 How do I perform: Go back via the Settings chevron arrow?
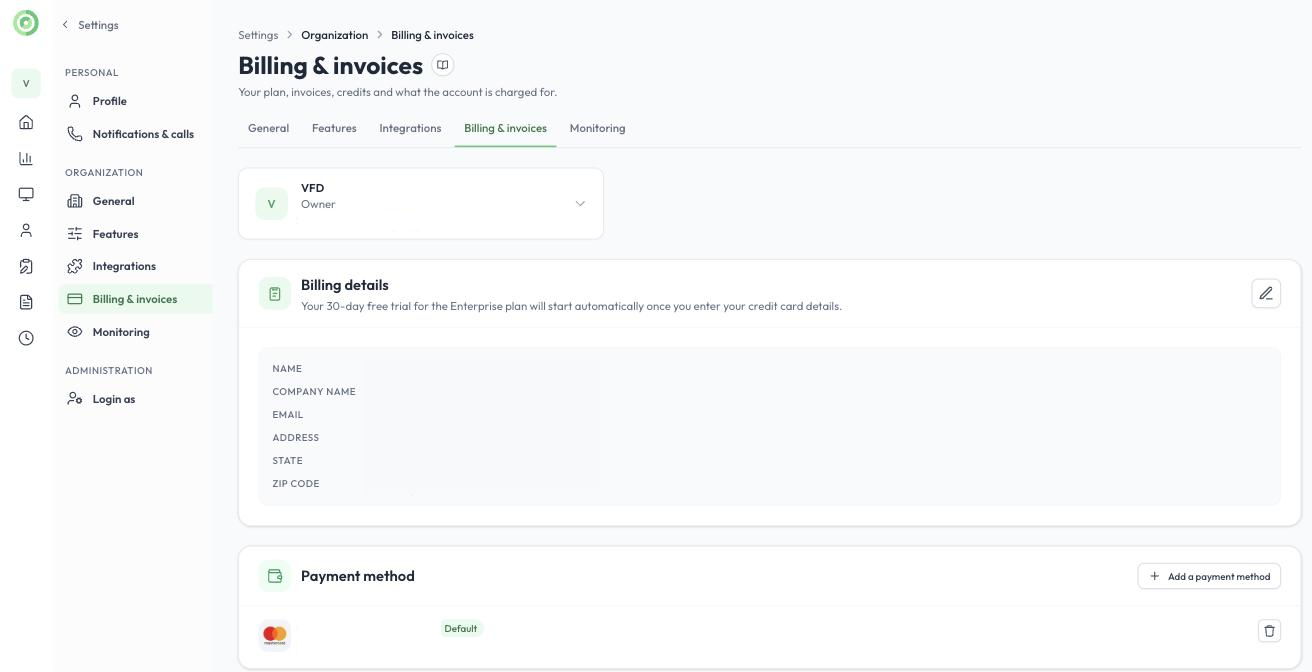tap(66, 24)
